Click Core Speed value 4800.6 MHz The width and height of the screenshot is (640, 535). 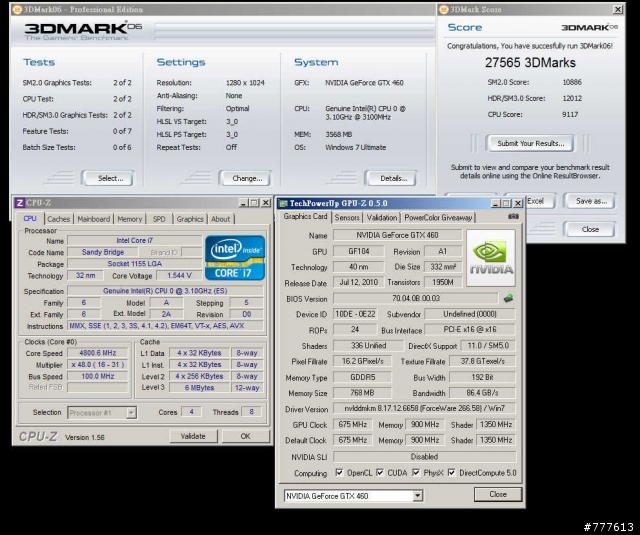[98, 353]
